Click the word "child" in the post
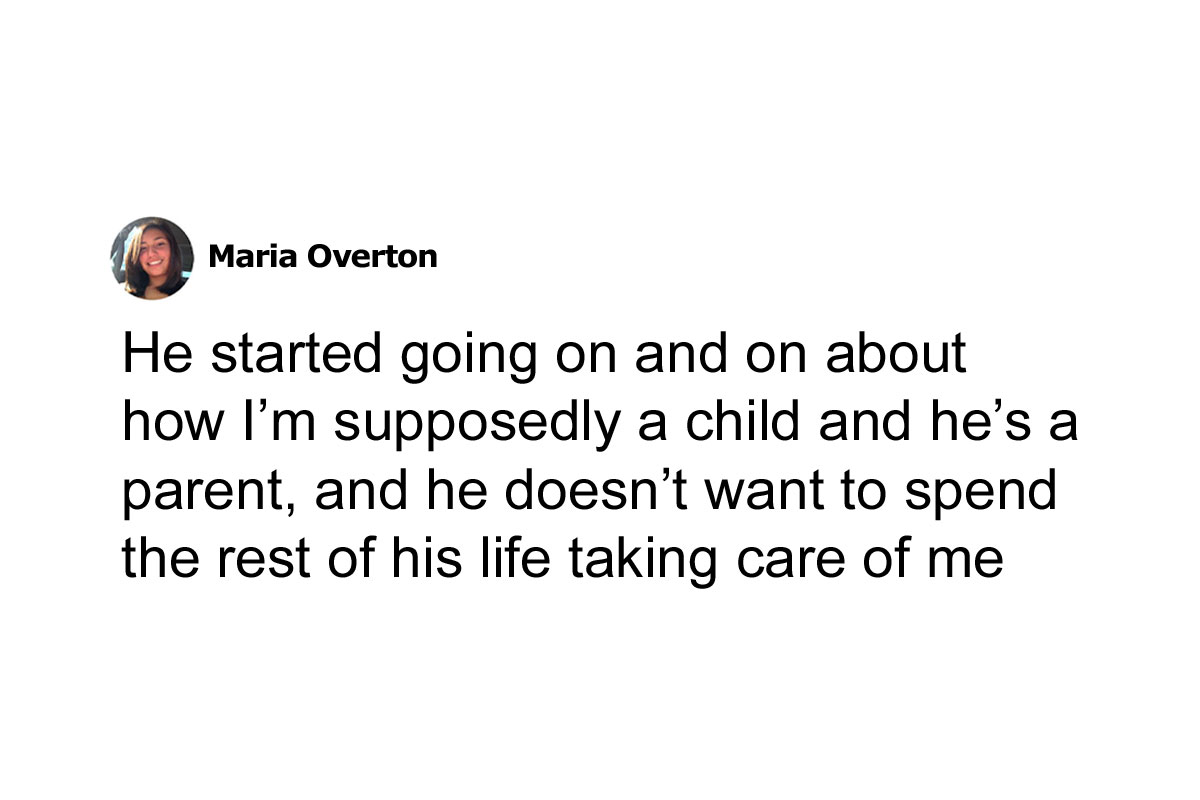1200x800 pixels. click(x=718, y=423)
